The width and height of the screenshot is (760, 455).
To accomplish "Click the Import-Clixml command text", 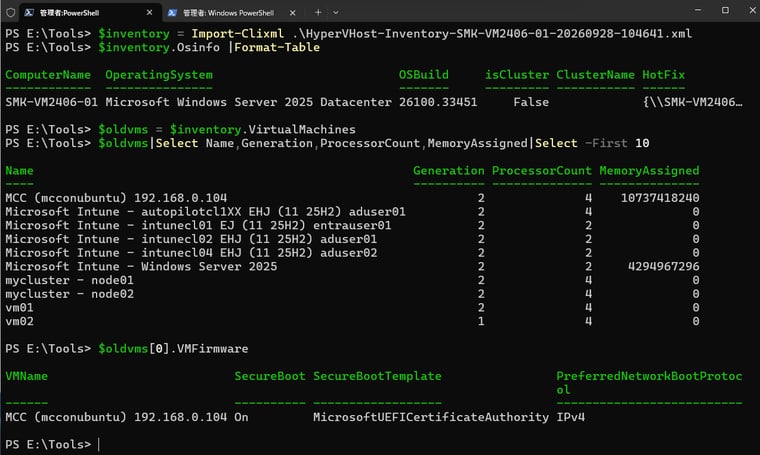I will [x=238, y=33].
